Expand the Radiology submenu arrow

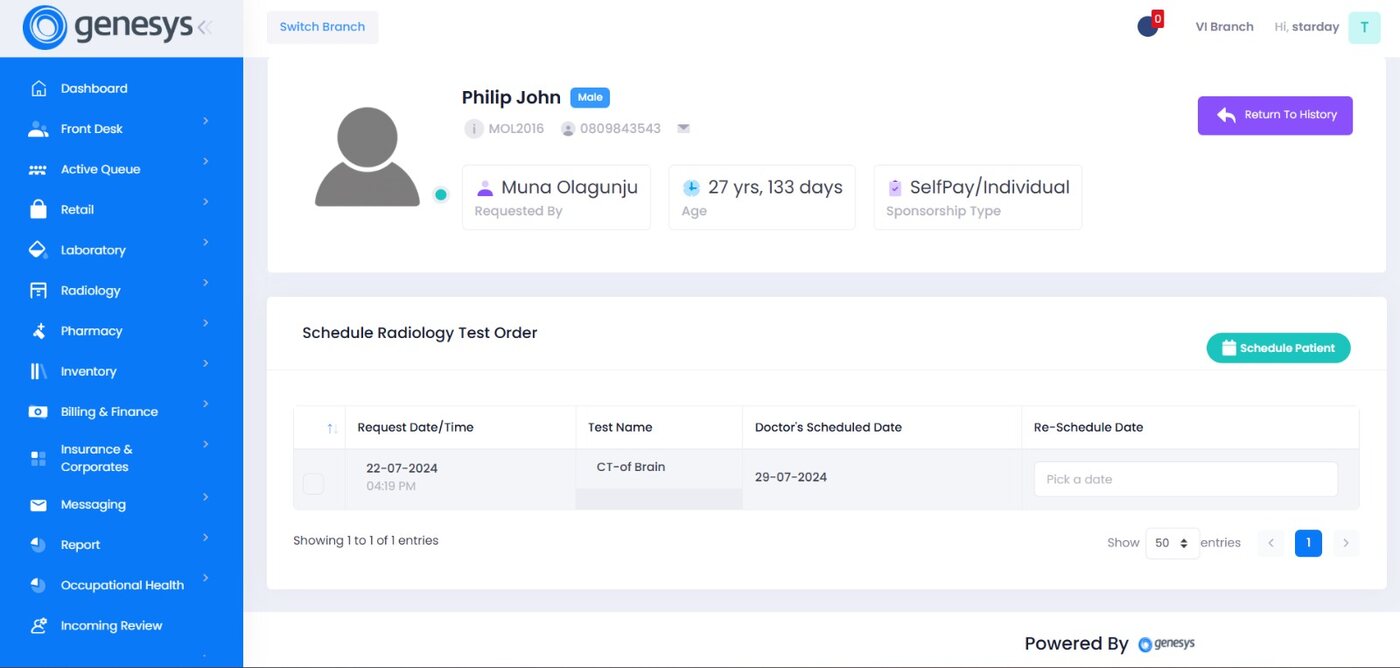click(206, 283)
